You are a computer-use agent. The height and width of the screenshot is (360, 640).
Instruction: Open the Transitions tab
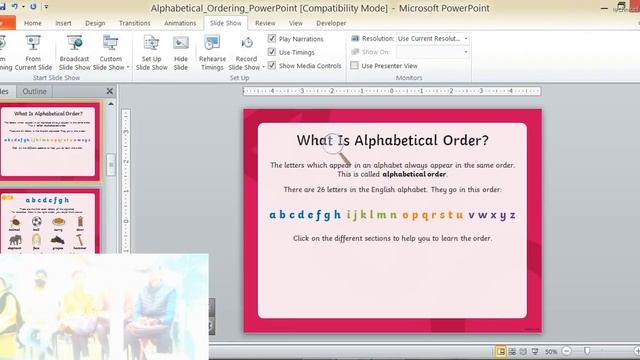click(x=135, y=23)
